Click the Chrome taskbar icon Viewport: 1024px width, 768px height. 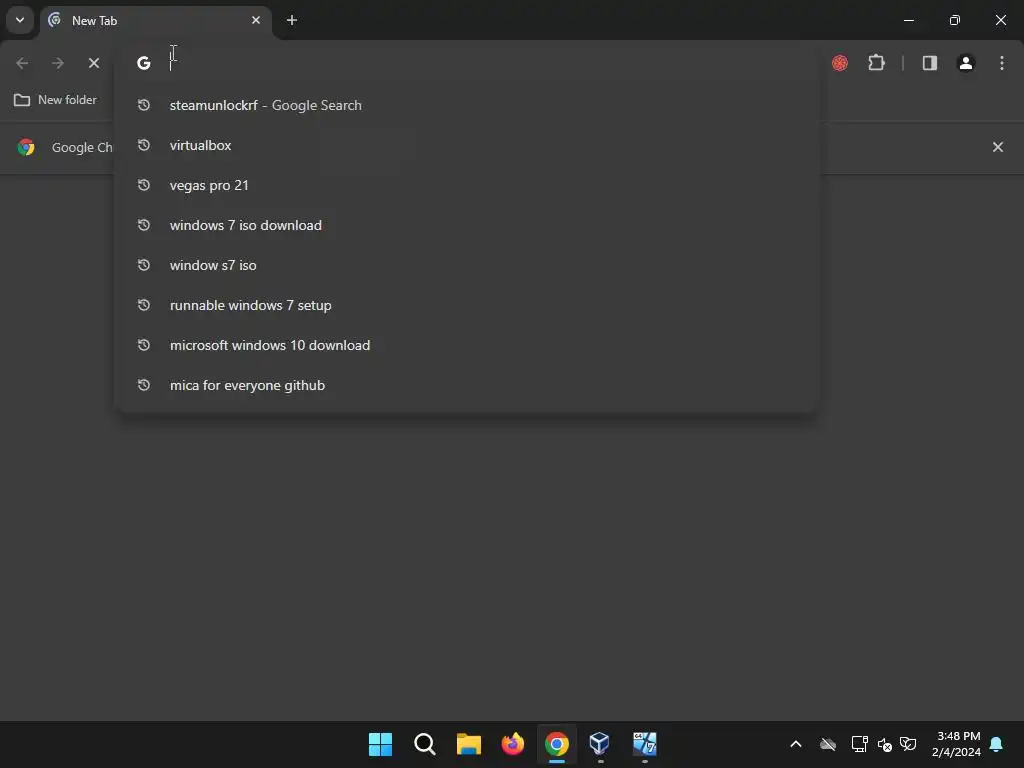pyautogui.click(x=556, y=744)
